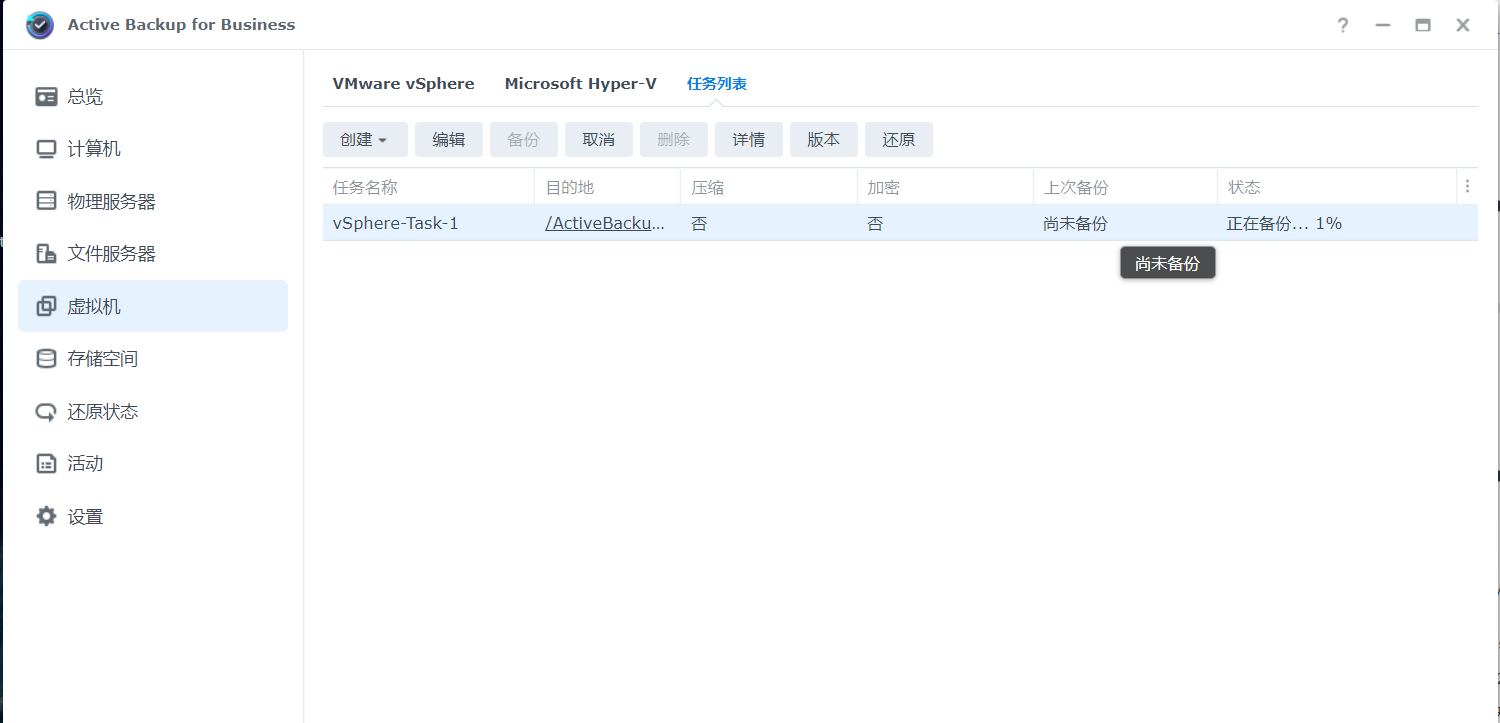This screenshot has width=1500, height=723.
Task: Sort by the 上次备份 column header
Action: tap(1125, 187)
